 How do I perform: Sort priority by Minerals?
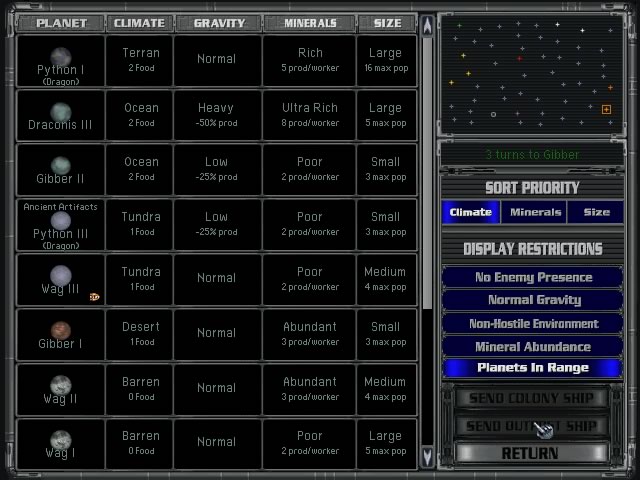(535, 212)
